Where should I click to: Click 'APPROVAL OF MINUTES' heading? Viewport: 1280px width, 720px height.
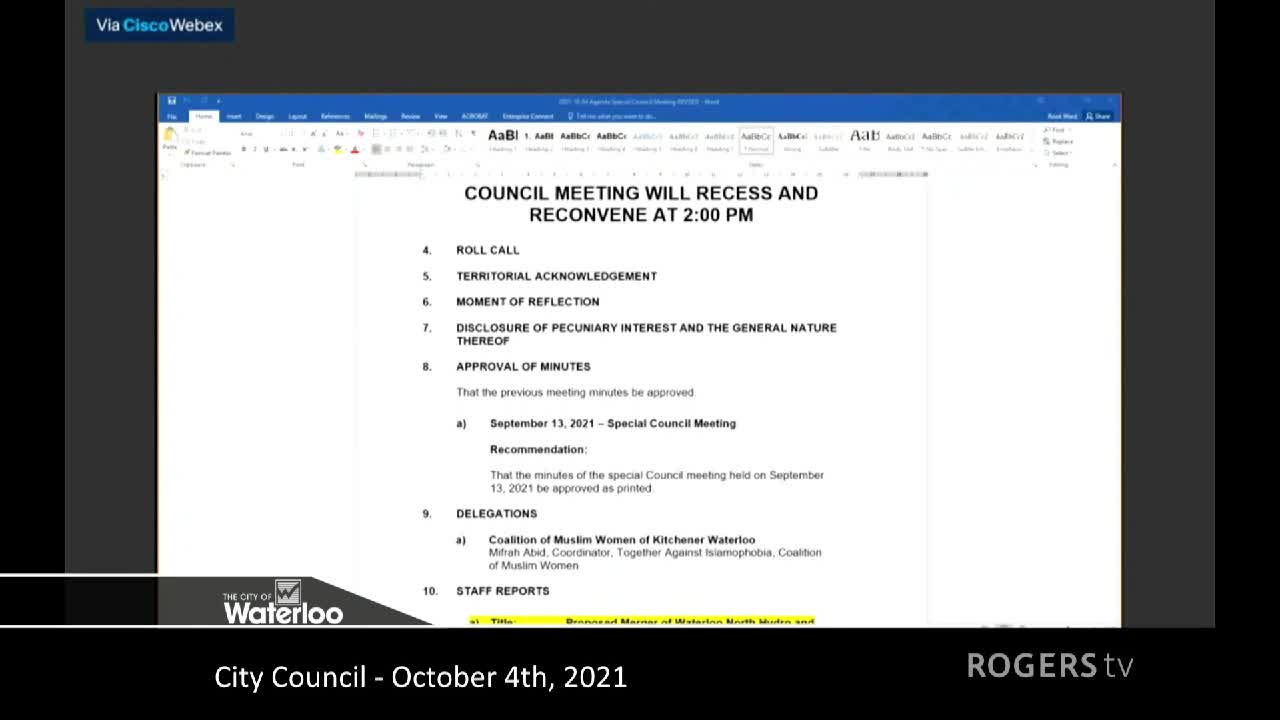(523, 367)
